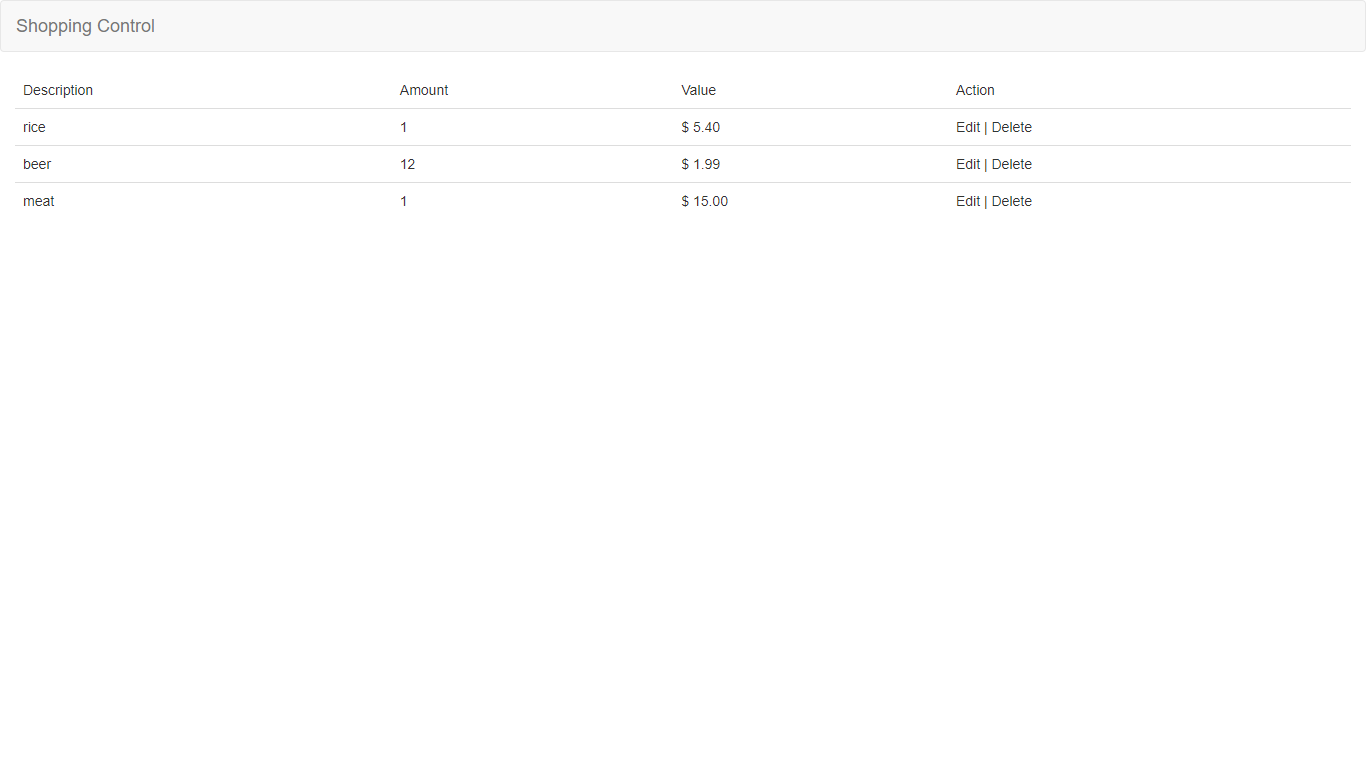
Task: Open the Shopping Control navbar brand link
Action: [x=85, y=26]
